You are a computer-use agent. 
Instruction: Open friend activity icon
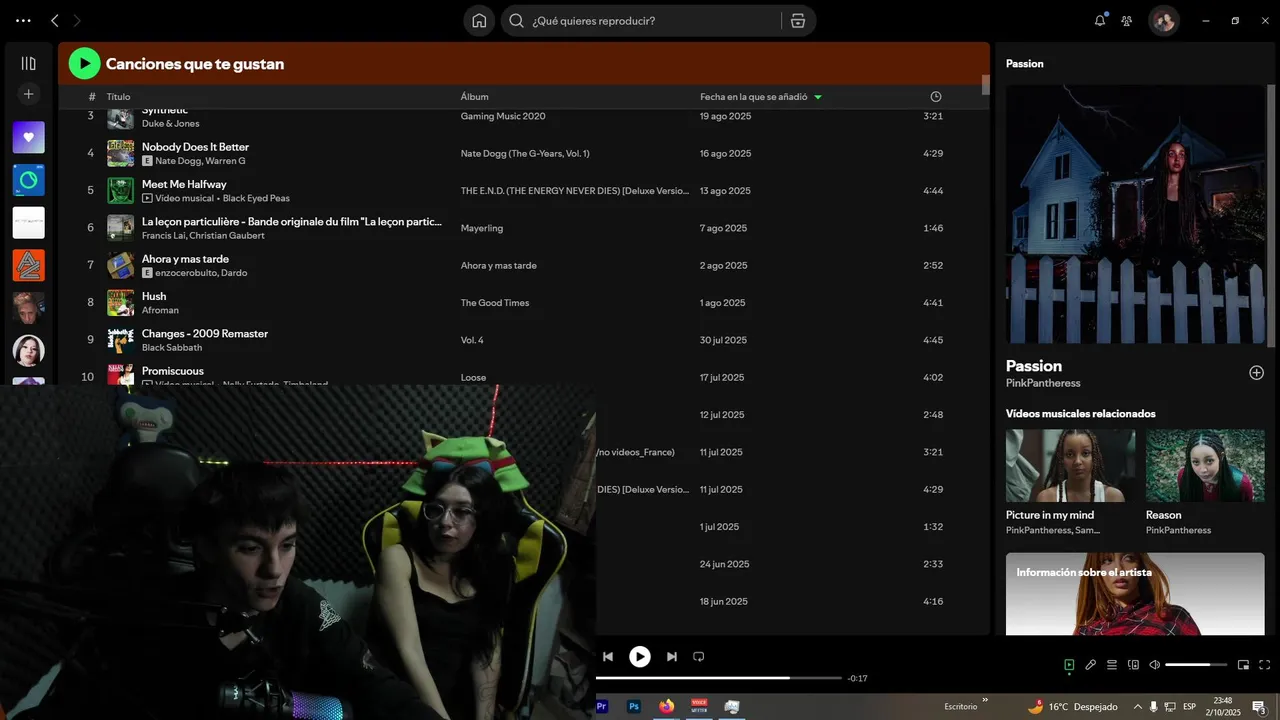click(x=1127, y=20)
